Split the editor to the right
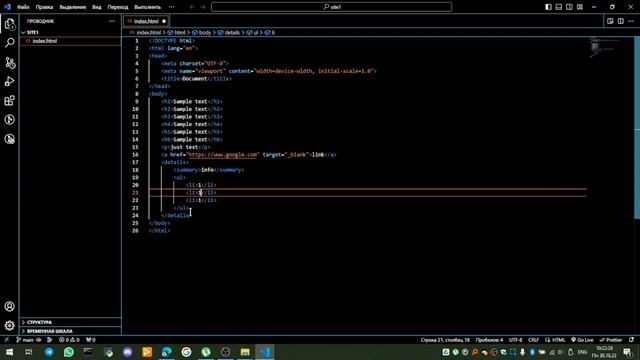This screenshot has height=360, width=640. click(620, 21)
